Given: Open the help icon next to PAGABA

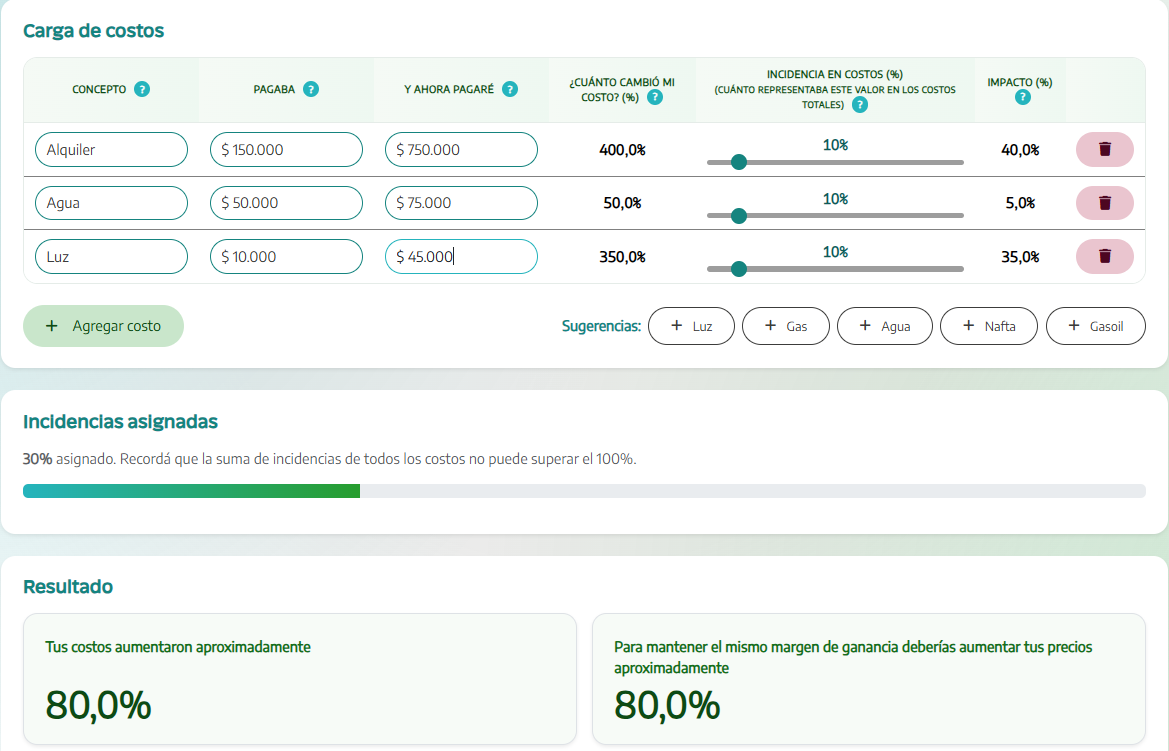Looking at the screenshot, I should click(311, 89).
